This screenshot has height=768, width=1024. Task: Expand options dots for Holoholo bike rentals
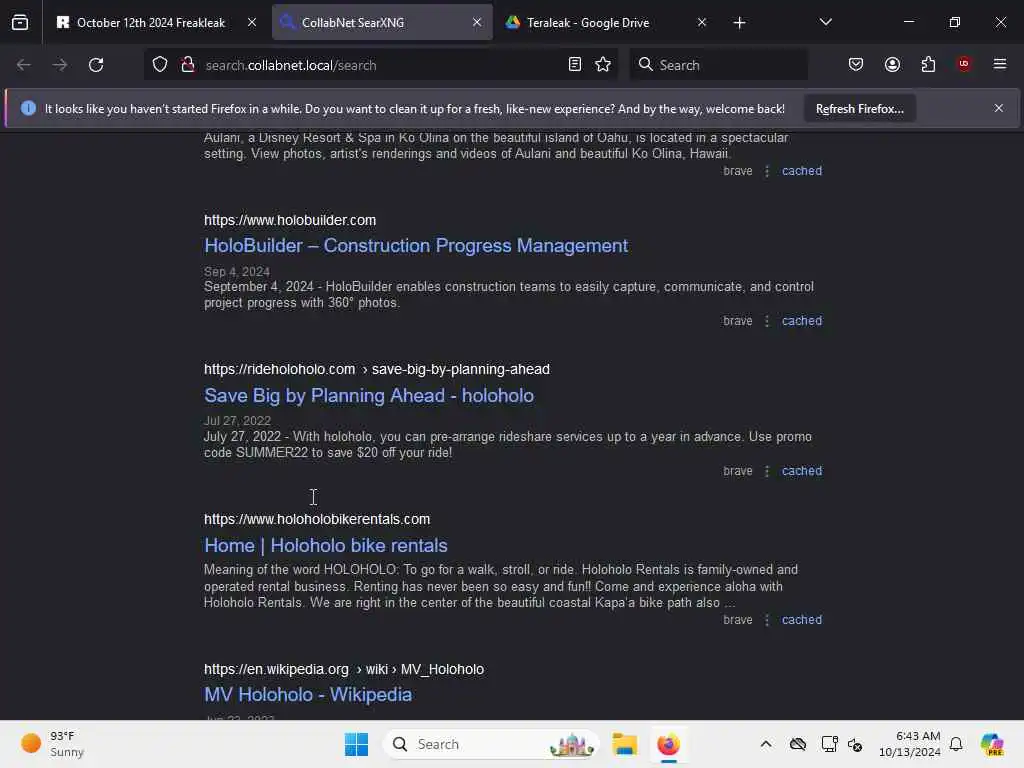(x=767, y=620)
